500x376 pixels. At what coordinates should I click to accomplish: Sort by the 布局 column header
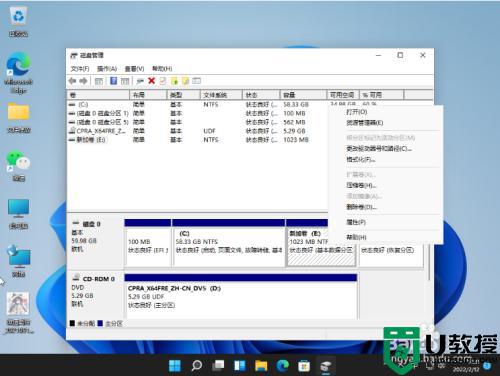tap(148, 95)
